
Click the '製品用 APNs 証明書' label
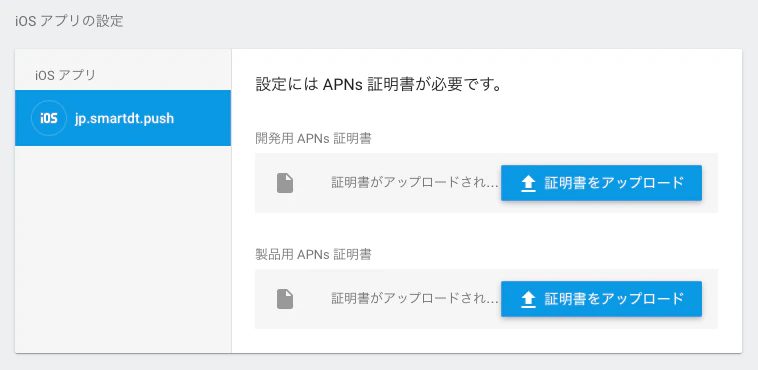pos(313,254)
